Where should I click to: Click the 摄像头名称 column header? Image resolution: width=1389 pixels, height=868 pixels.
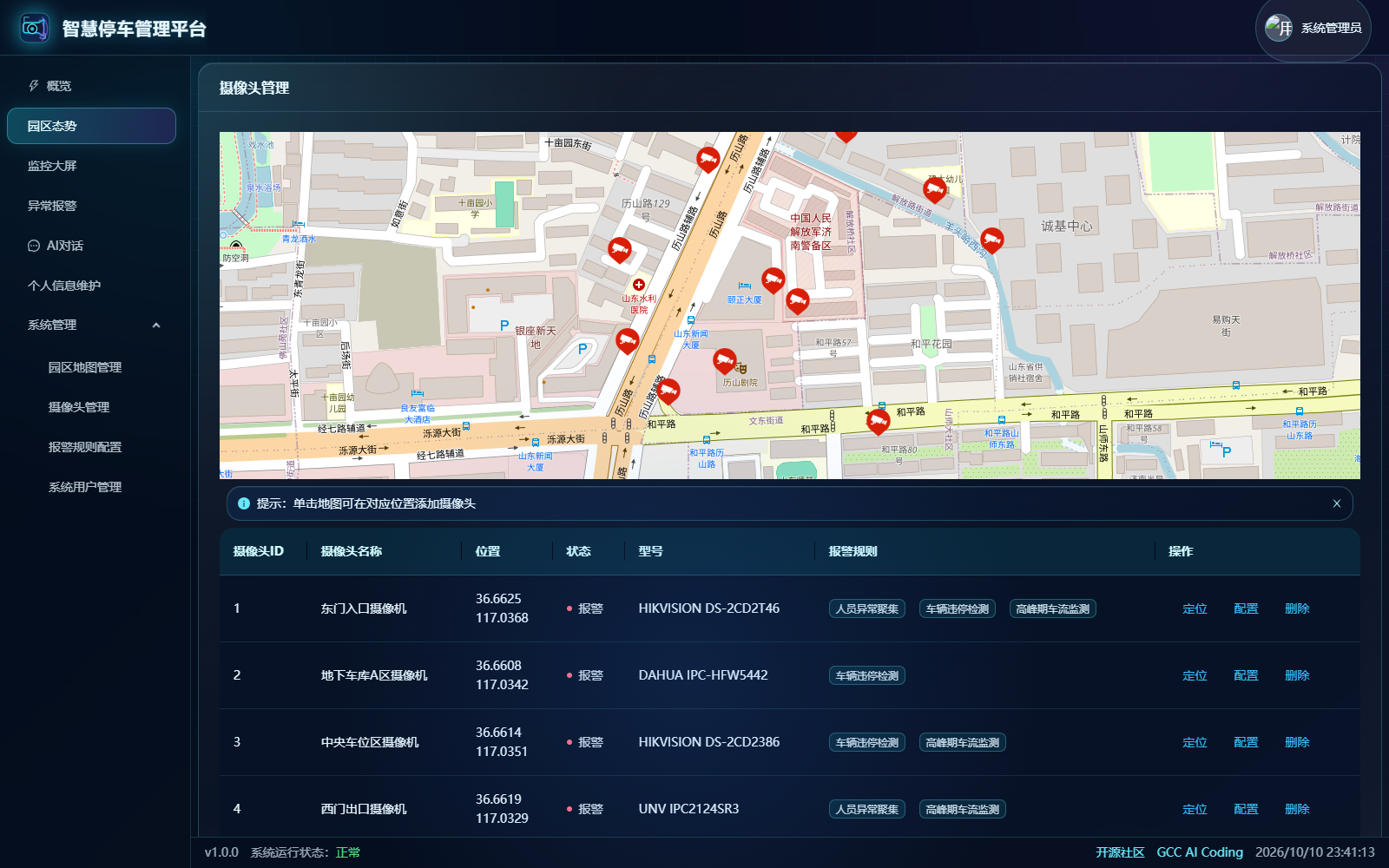352,551
